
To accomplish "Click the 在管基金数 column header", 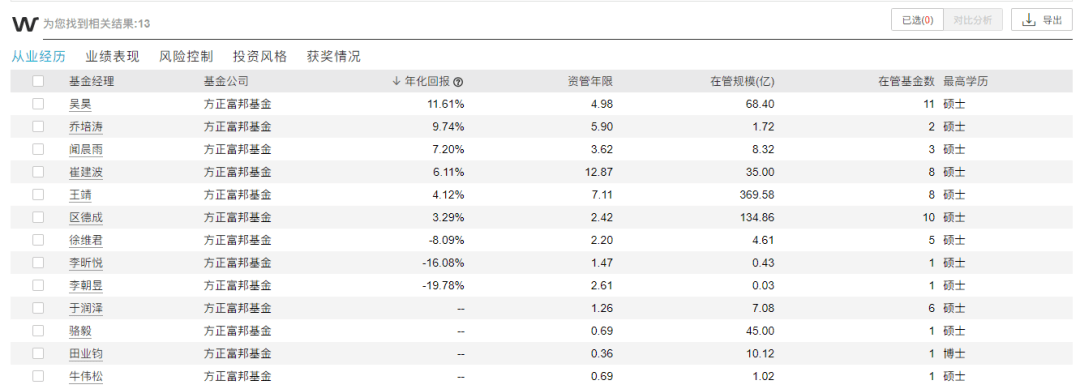I will coord(906,81).
